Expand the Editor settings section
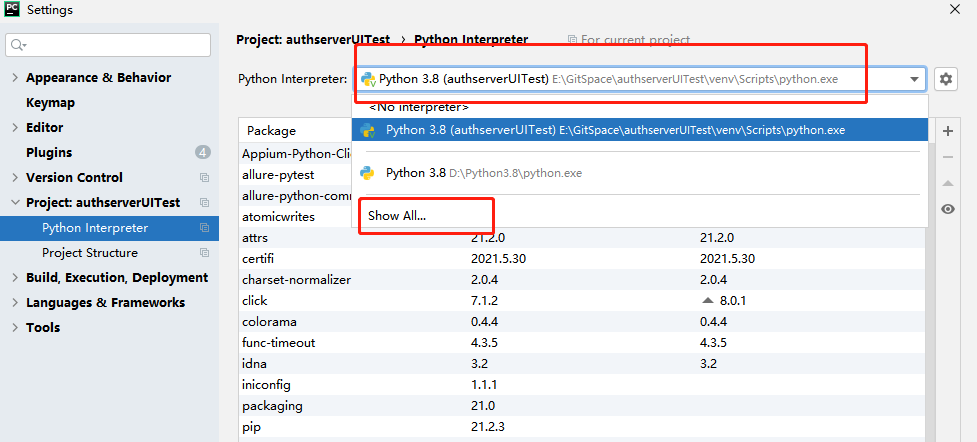The height and width of the screenshot is (442, 977). (x=16, y=128)
